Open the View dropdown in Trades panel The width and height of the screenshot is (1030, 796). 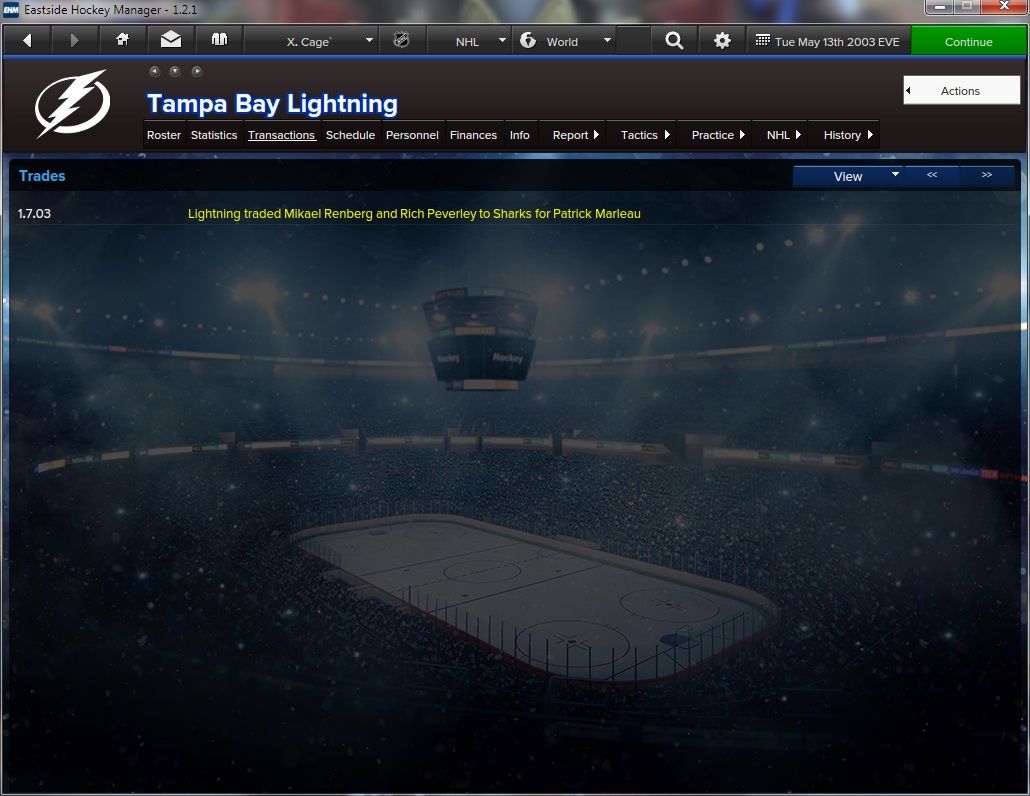(848, 176)
